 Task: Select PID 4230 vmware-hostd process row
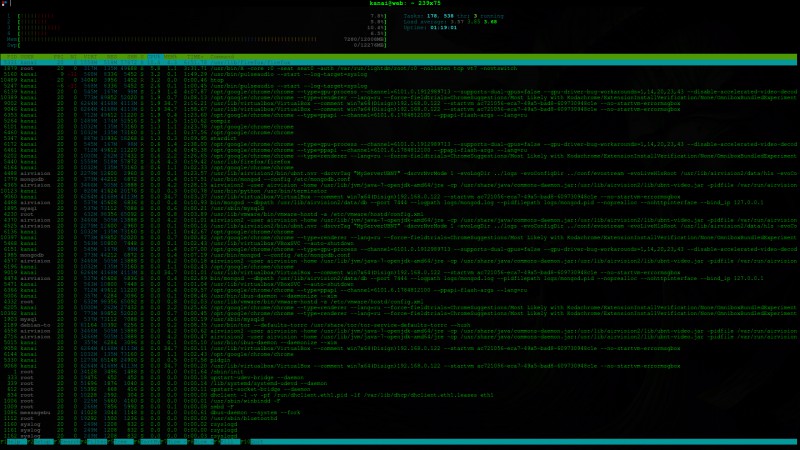click(x=398, y=214)
